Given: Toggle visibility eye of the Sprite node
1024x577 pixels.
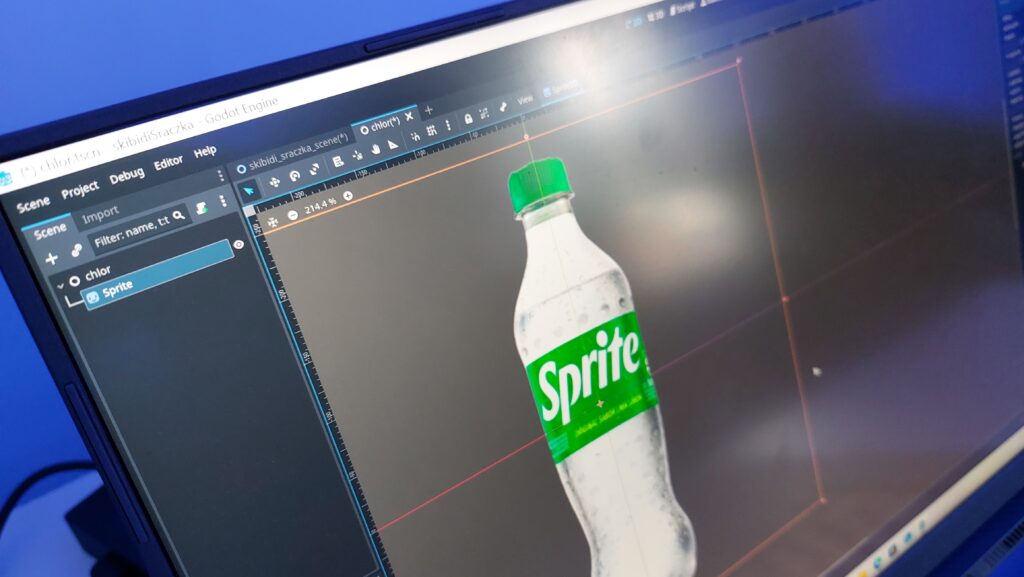Looking at the screenshot, I should [x=239, y=244].
